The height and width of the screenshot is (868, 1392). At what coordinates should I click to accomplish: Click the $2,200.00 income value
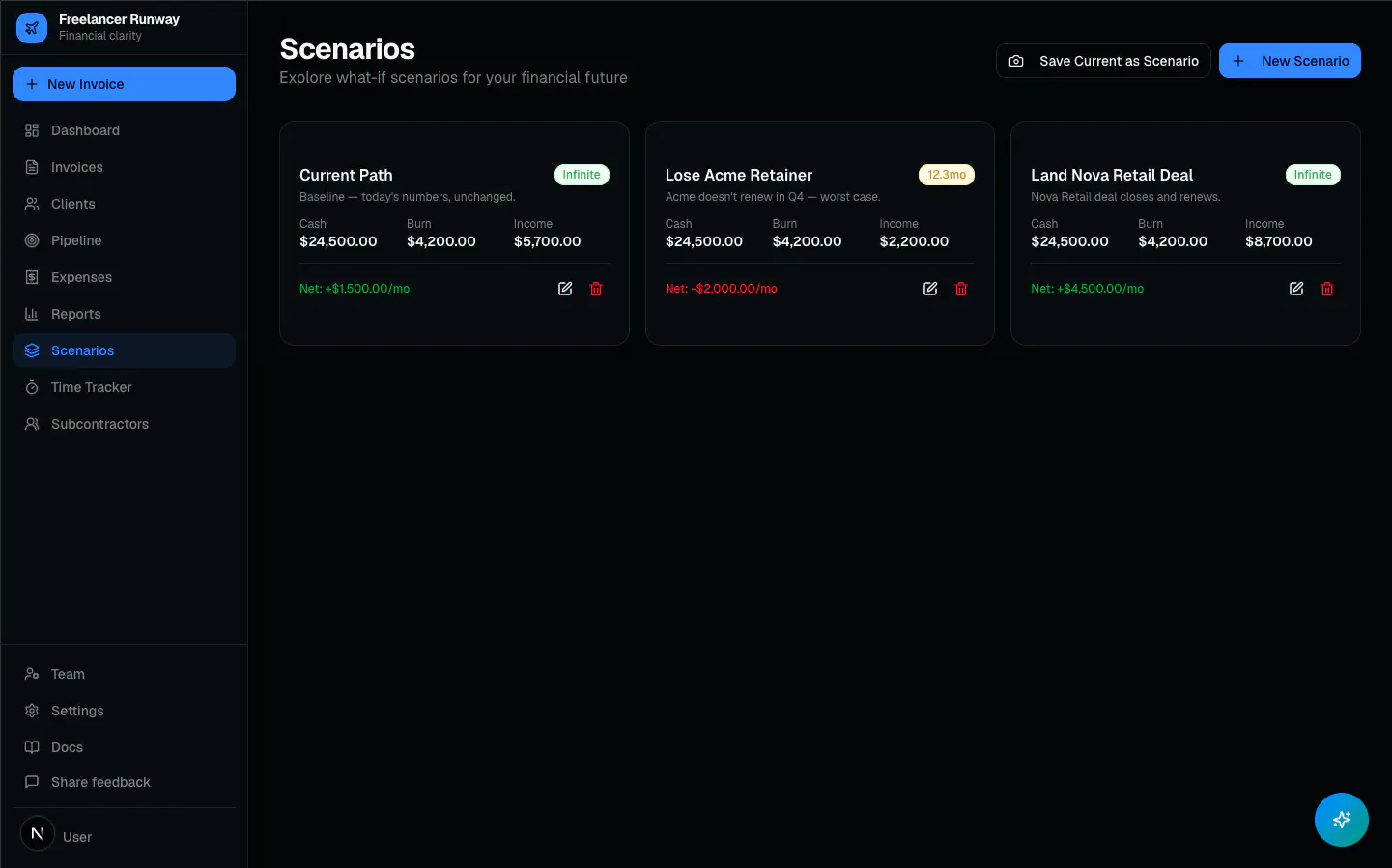[x=914, y=241]
